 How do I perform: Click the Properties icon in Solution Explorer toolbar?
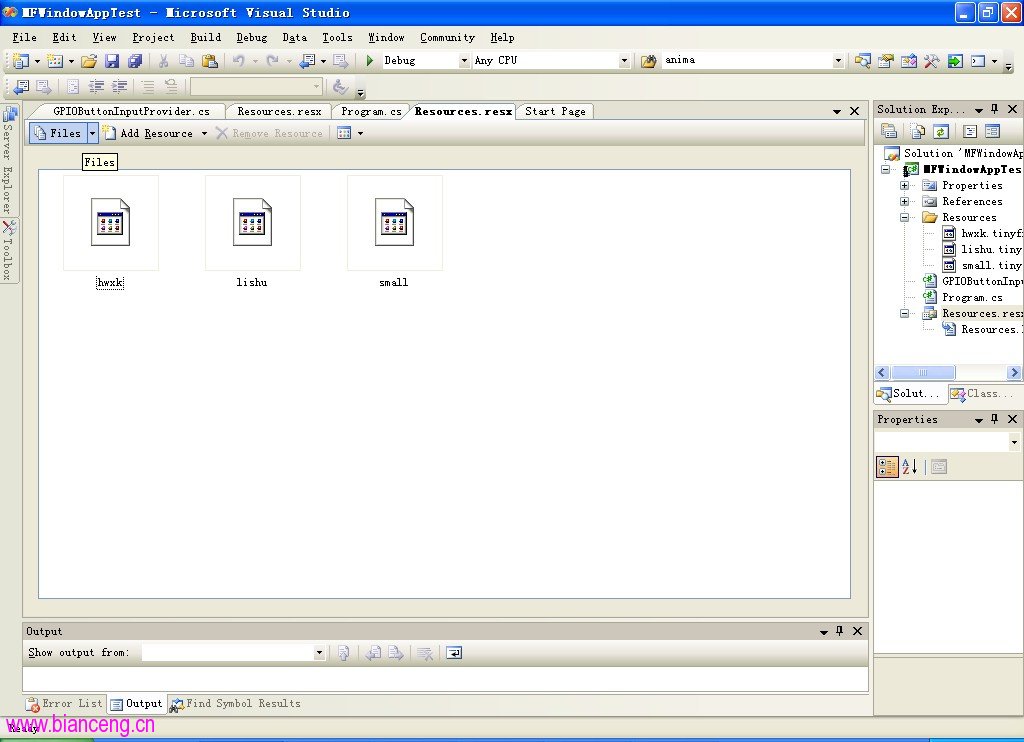point(889,131)
